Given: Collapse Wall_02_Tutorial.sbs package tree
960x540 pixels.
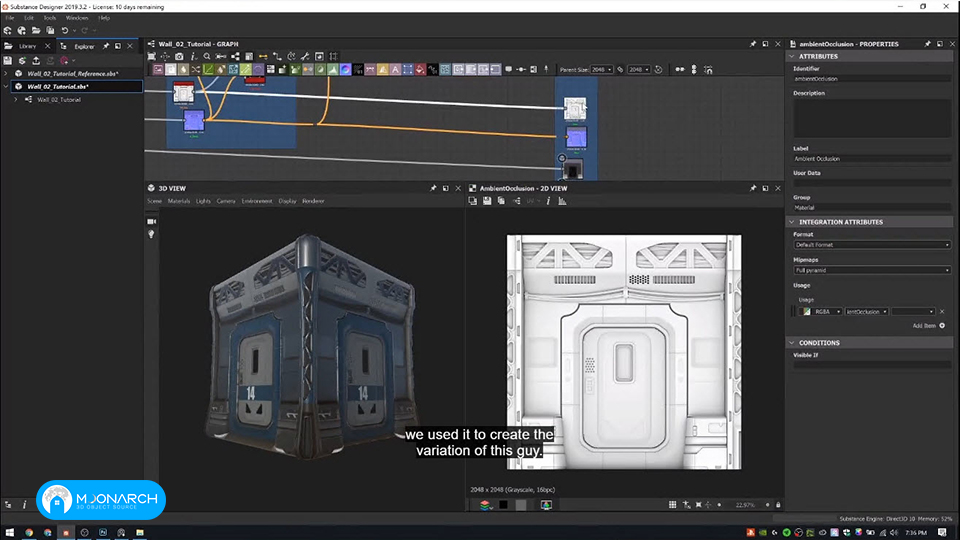Looking at the screenshot, I should click(x=6, y=86).
